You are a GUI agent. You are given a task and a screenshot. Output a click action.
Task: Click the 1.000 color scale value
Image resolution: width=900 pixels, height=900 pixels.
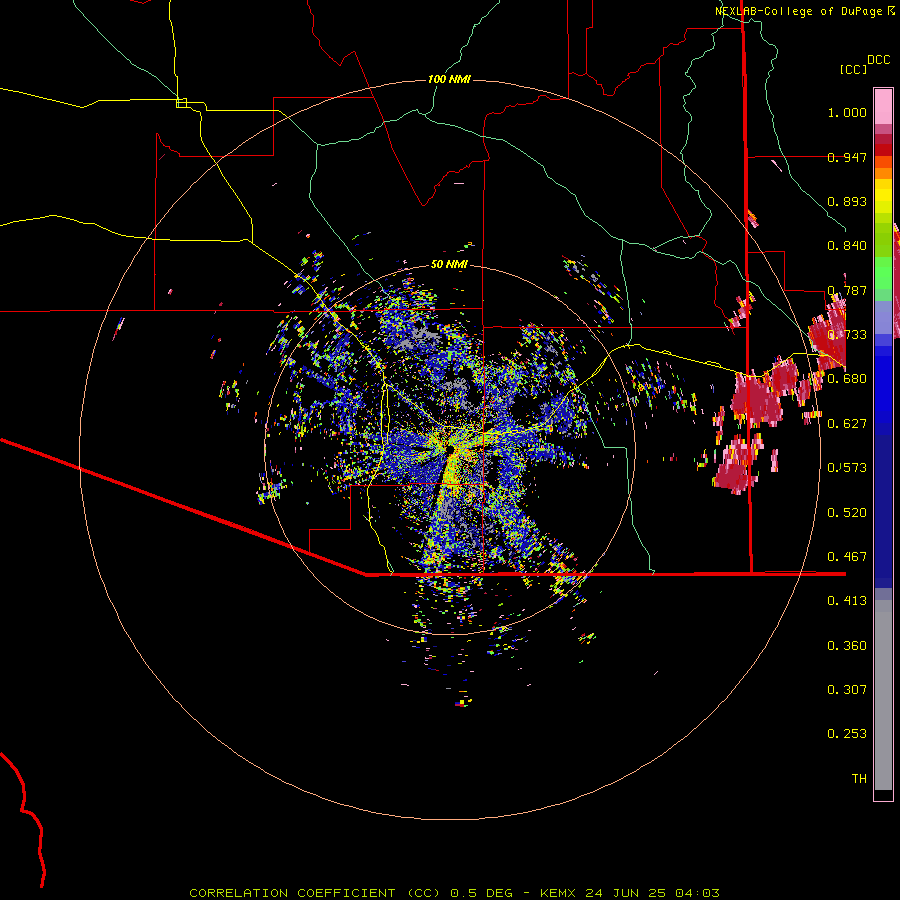pyautogui.click(x=847, y=112)
